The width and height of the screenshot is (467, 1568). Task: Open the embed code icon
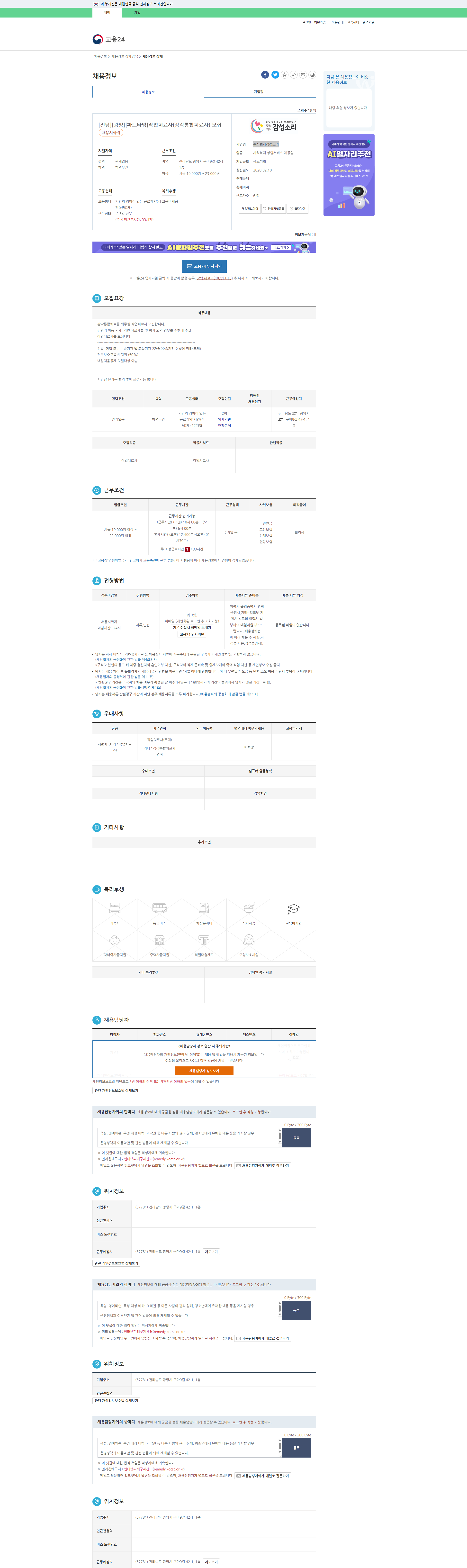294,75
